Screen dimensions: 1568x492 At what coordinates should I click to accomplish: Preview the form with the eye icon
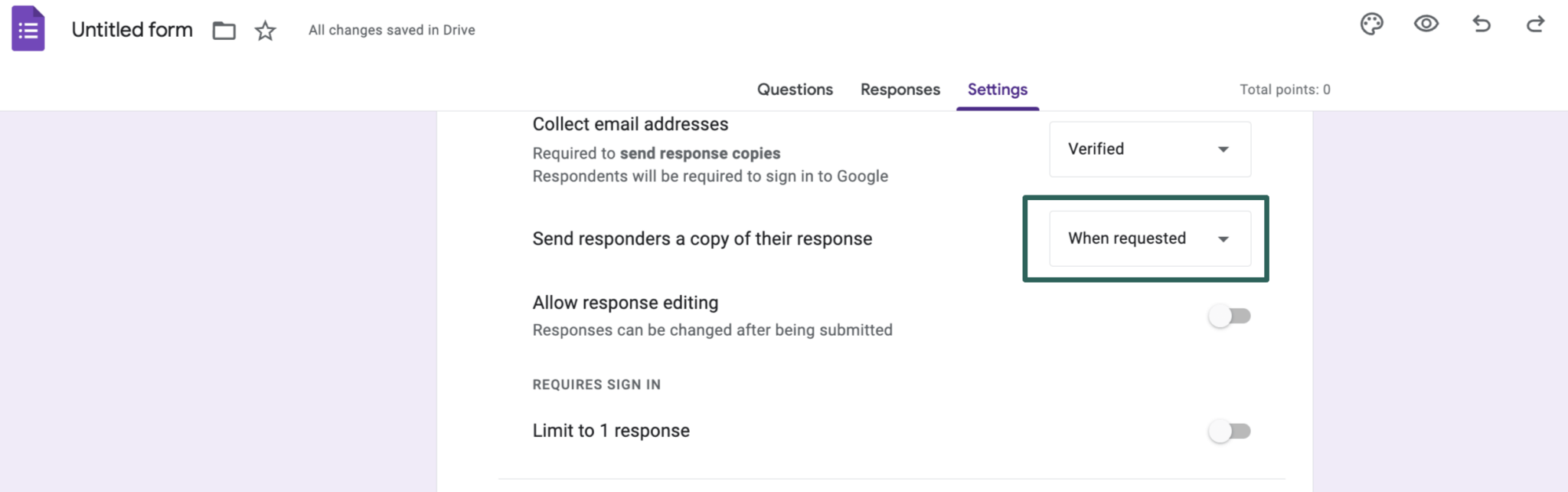tap(1426, 25)
